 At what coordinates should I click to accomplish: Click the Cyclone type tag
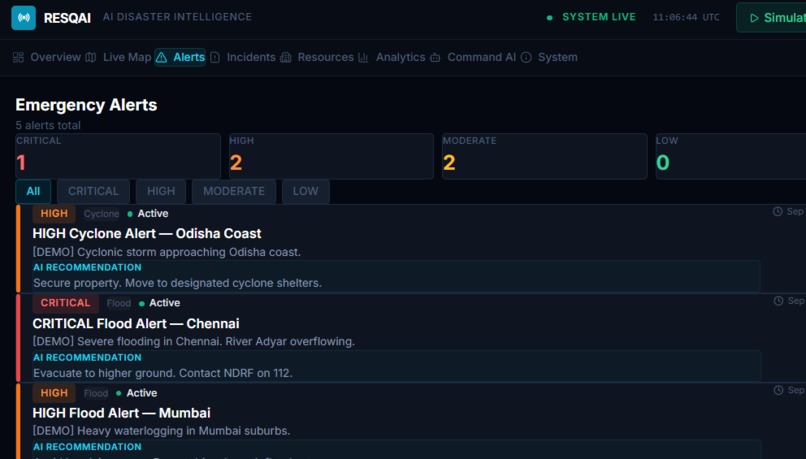point(101,214)
